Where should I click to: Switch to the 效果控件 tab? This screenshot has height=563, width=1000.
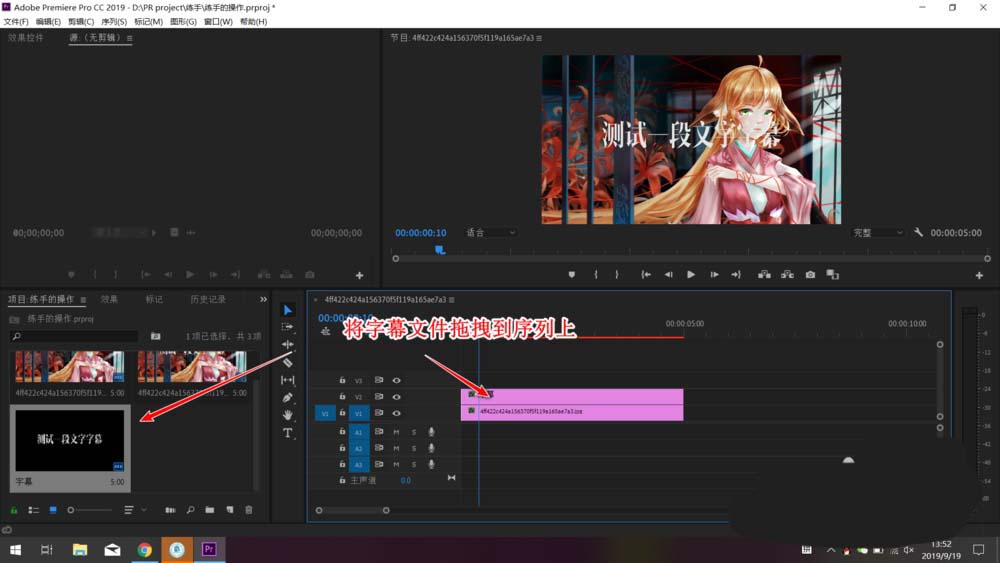tap(26, 38)
